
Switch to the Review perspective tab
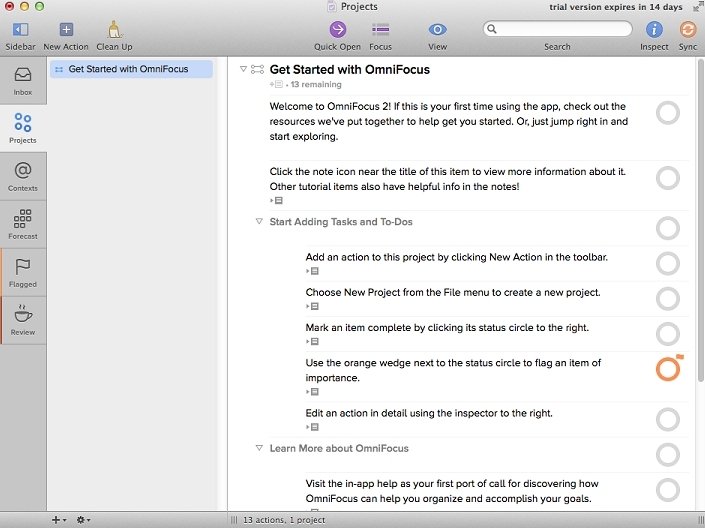23,320
